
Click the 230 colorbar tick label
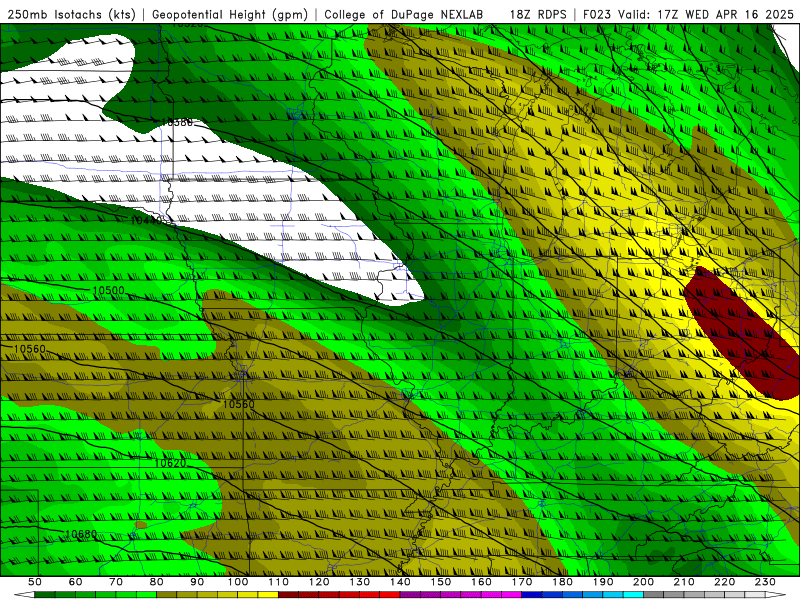pos(765,582)
